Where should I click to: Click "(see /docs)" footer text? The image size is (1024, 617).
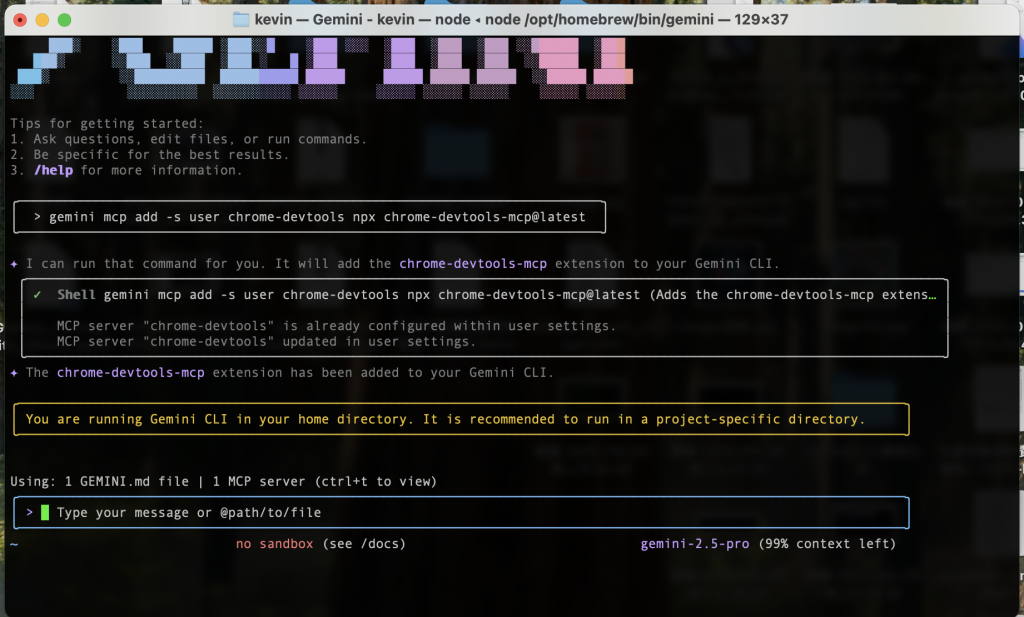[x=364, y=544]
